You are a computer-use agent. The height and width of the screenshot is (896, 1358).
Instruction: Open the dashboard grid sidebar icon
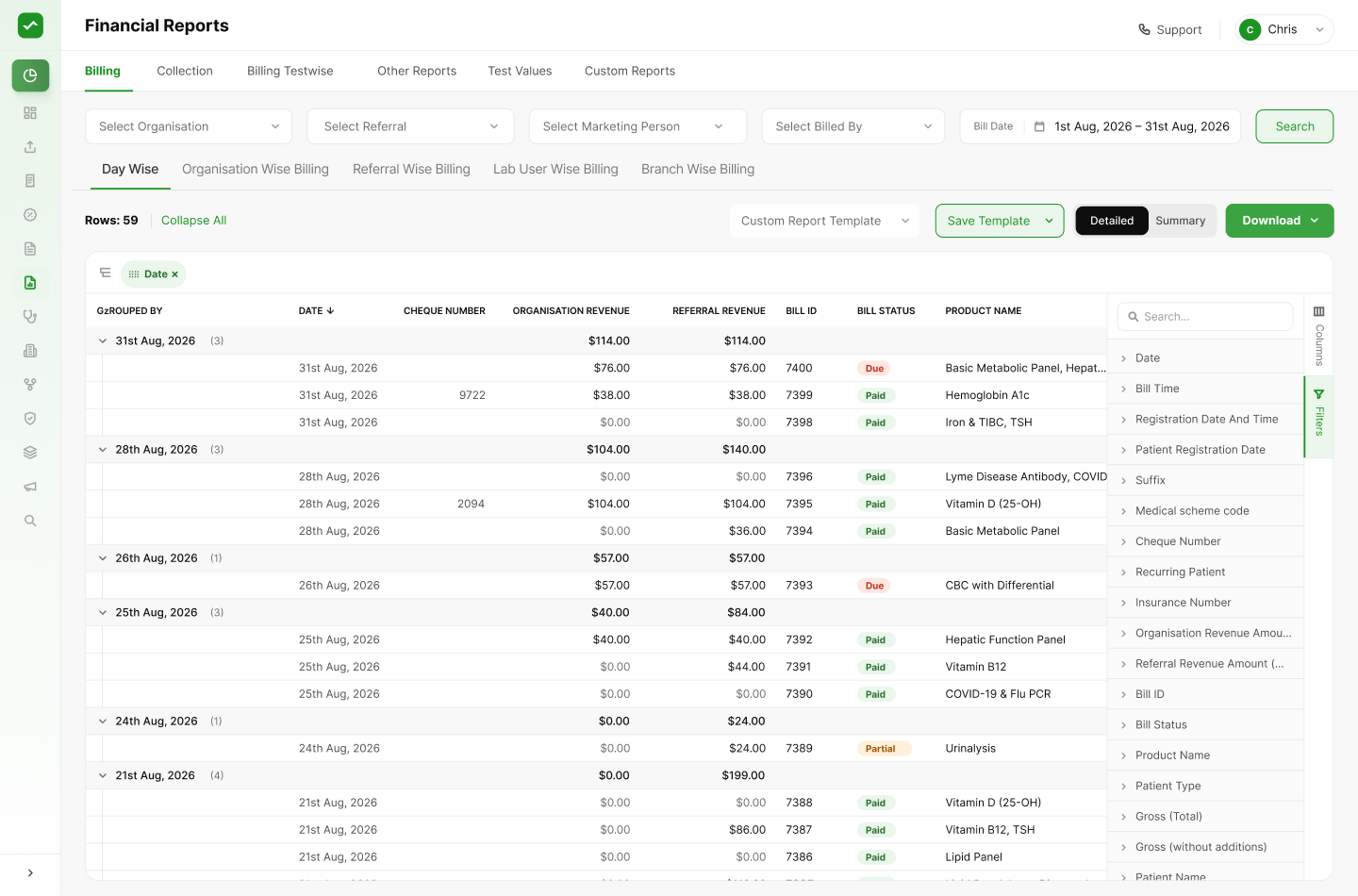point(30,113)
